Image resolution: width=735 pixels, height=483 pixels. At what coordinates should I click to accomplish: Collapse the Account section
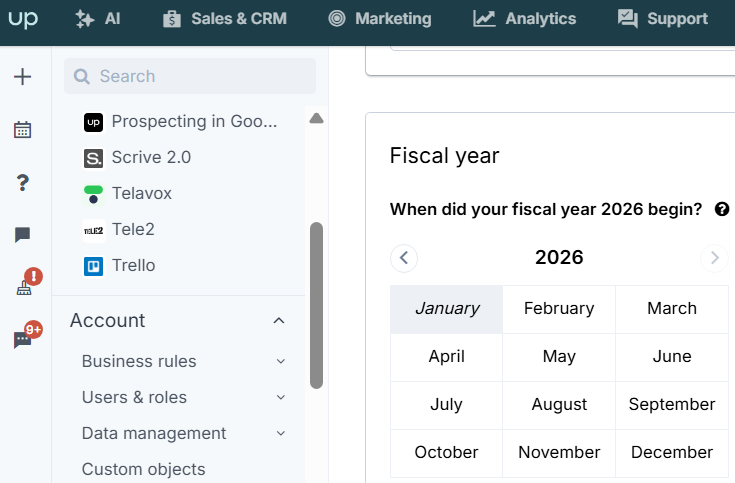(279, 321)
